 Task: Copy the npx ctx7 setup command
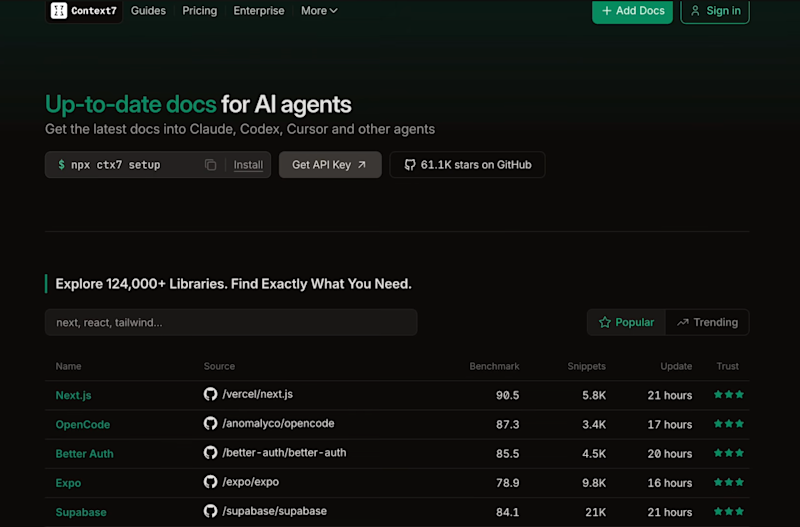[210, 165]
